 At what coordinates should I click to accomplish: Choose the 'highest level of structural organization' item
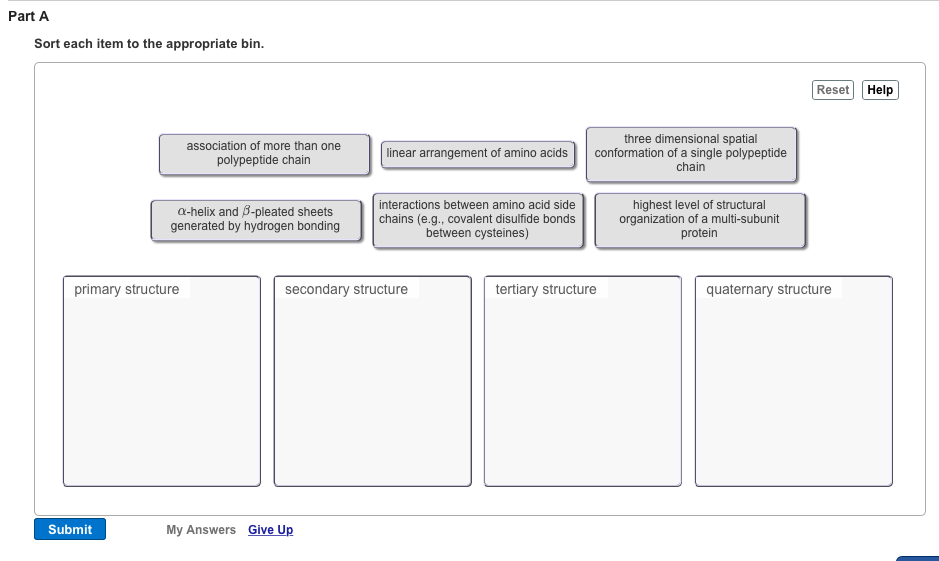point(699,220)
